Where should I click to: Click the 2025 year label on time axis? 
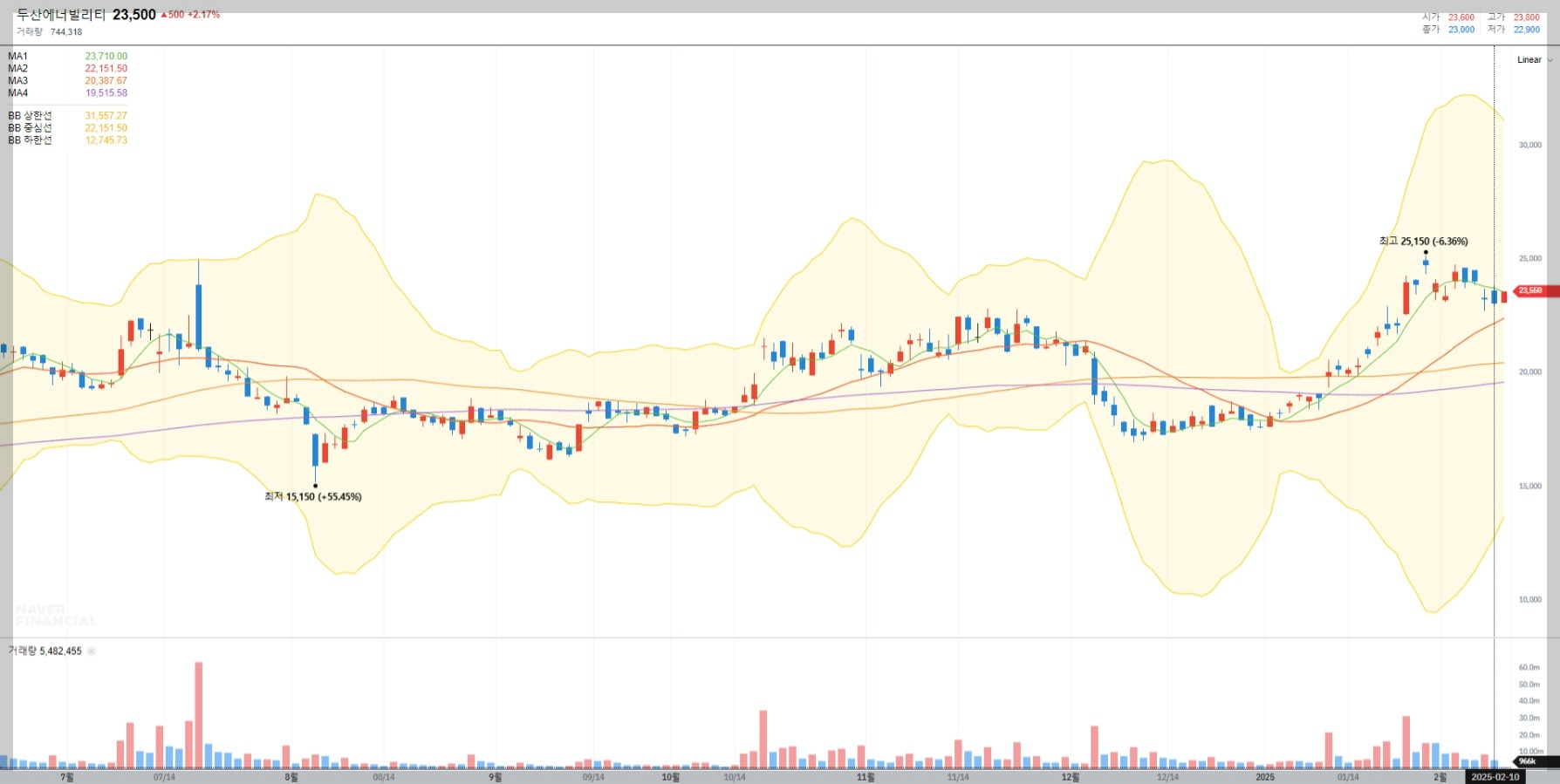pyautogui.click(x=1265, y=777)
